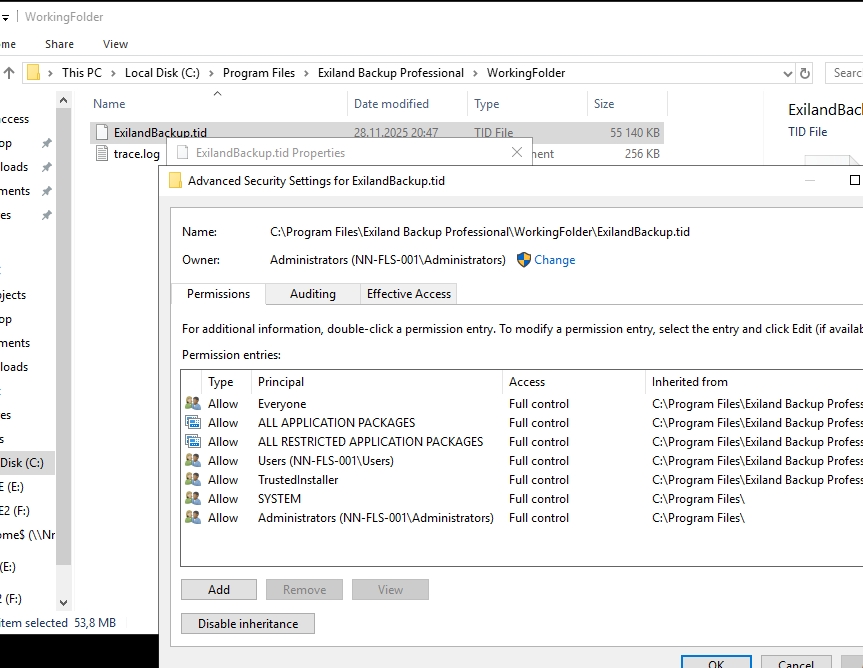Image resolution: width=863 pixels, height=668 pixels.
Task: Refresh the WorkingFolder address bar
Action: [807, 73]
